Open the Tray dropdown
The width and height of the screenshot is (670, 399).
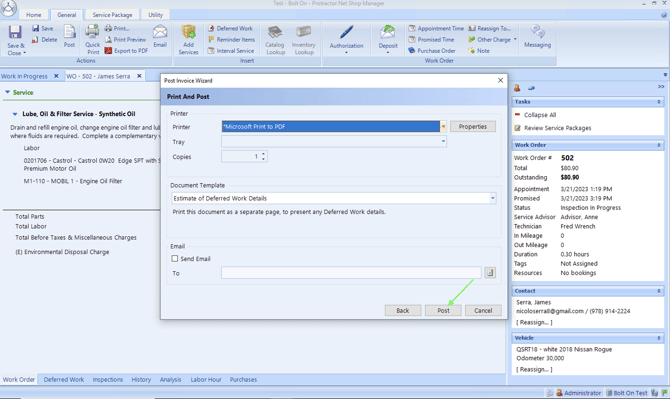tap(443, 141)
